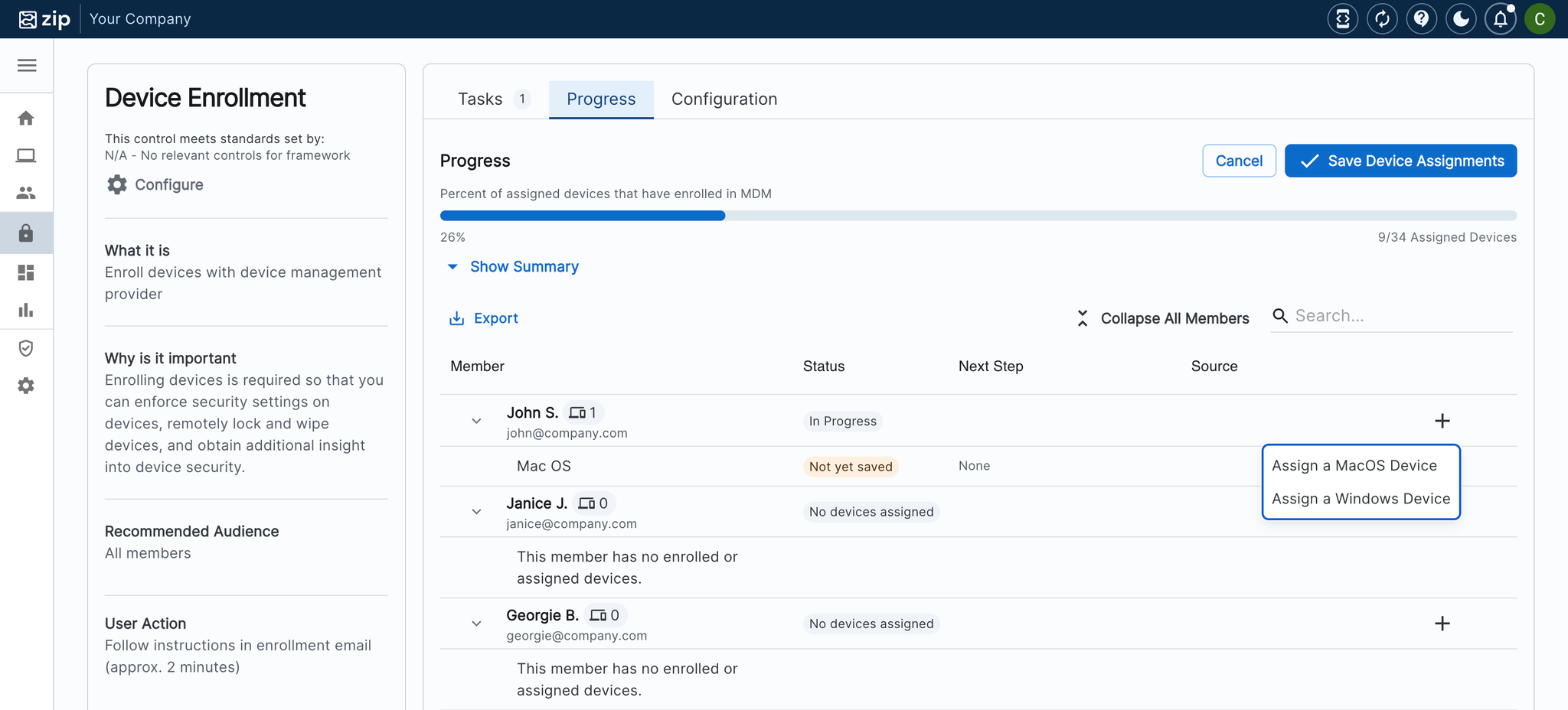Screen dimensions: 1568x710
Task: Click the enrollment progress bar
Action: pyautogui.click(x=978, y=216)
